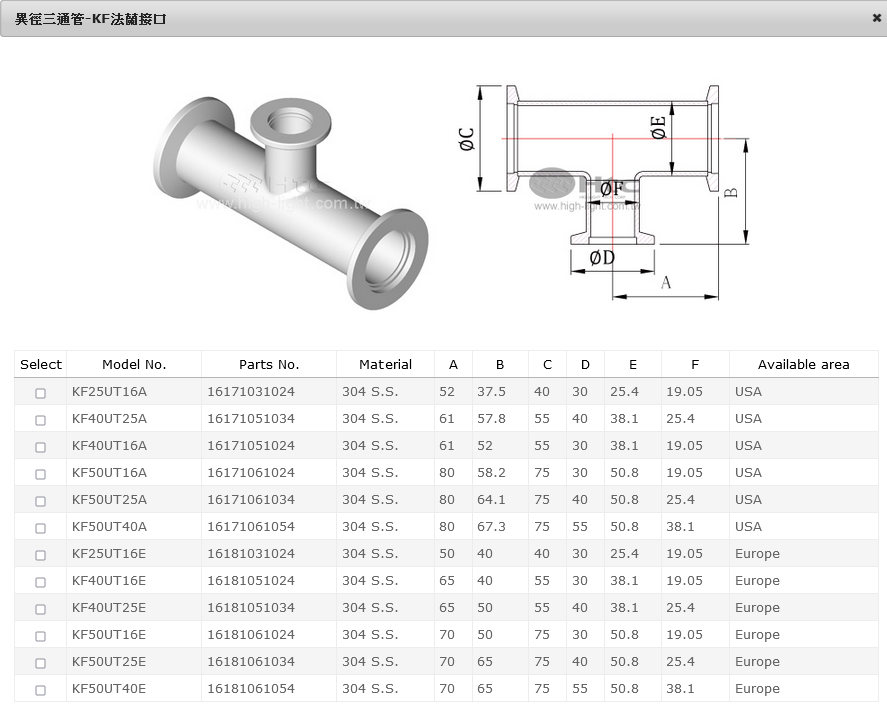Check the box beside KF50UT25E
The height and width of the screenshot is (708, 887).
click(x=41, y=663)
